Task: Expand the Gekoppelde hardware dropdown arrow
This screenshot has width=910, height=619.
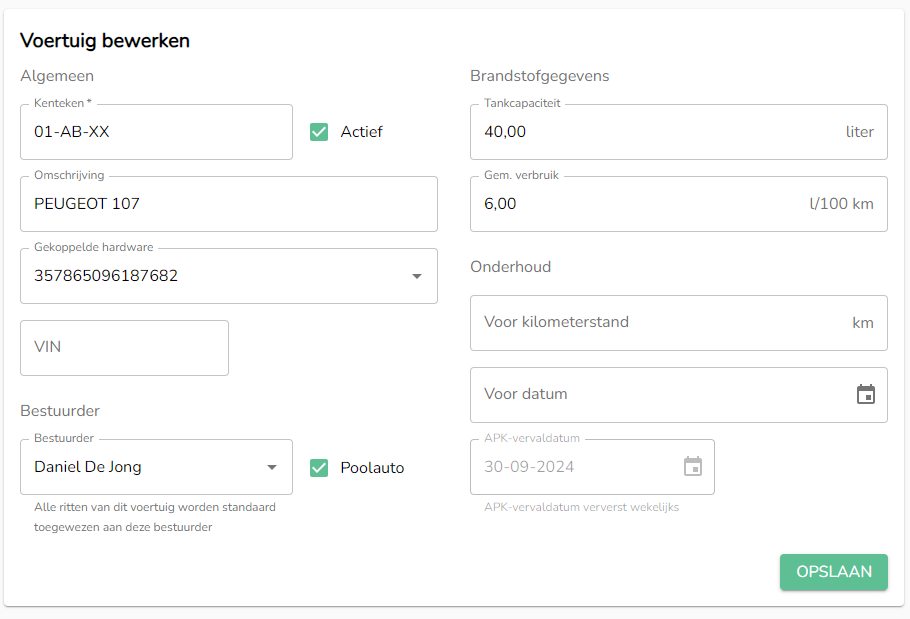Action: (417, 276)
